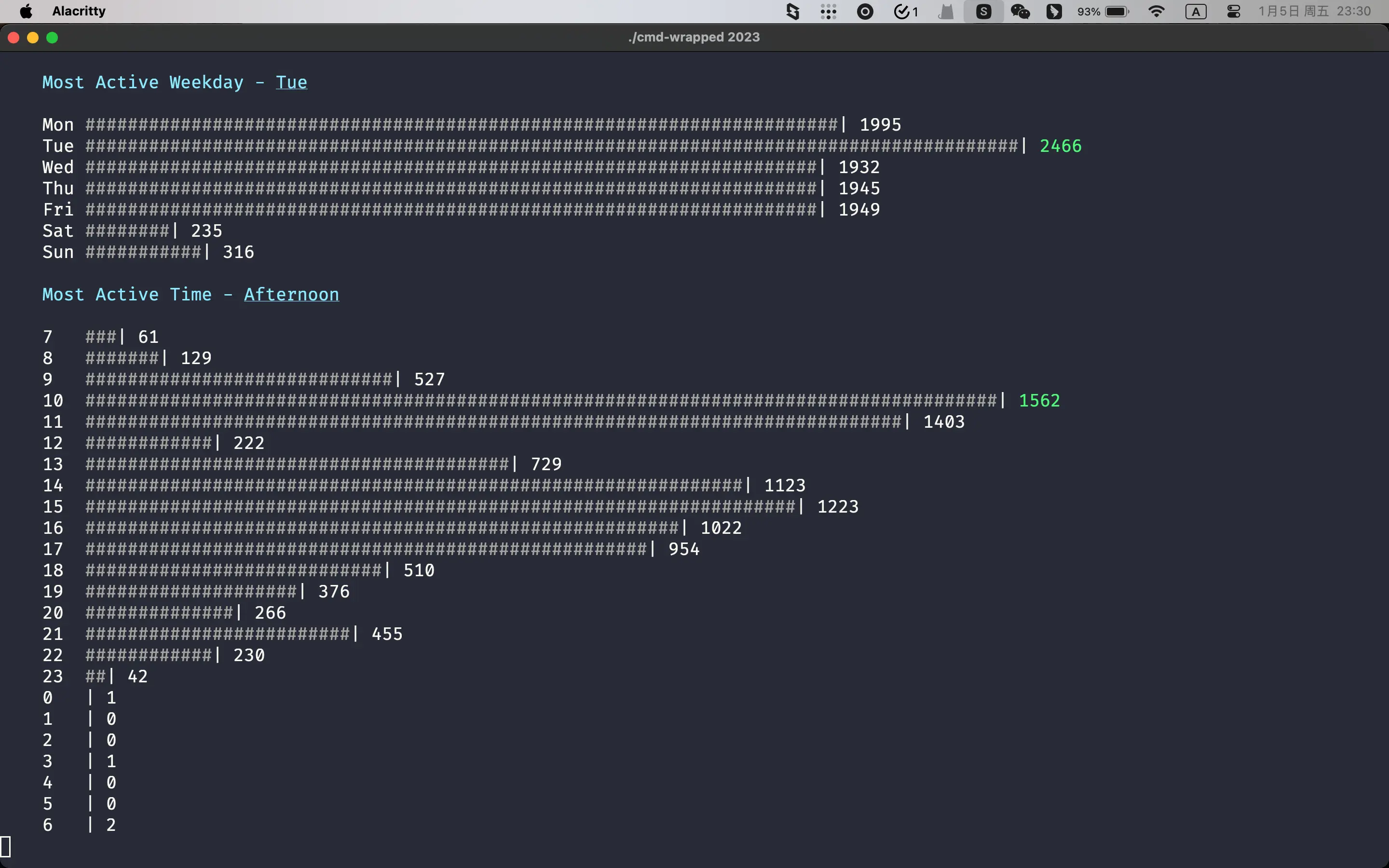Click the Sat count 235

coord(206,231)
